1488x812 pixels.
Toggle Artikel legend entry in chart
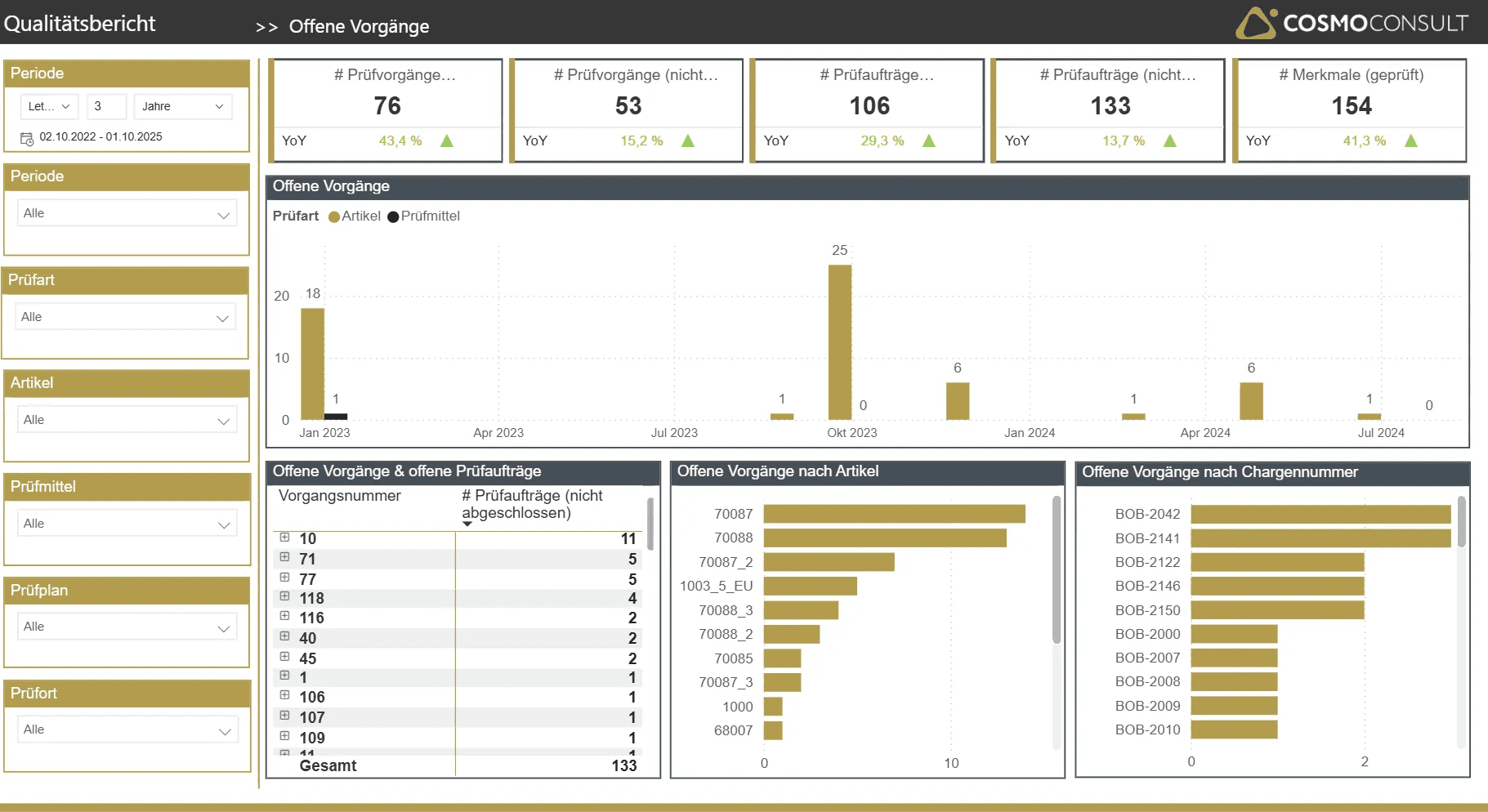(x=355, y=216)
